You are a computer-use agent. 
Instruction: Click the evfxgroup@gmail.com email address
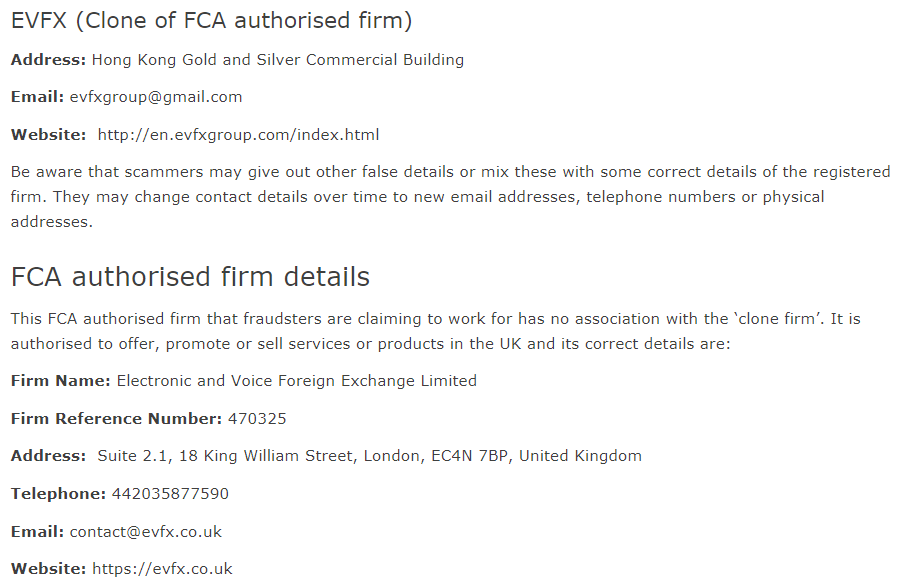point(156,97)
